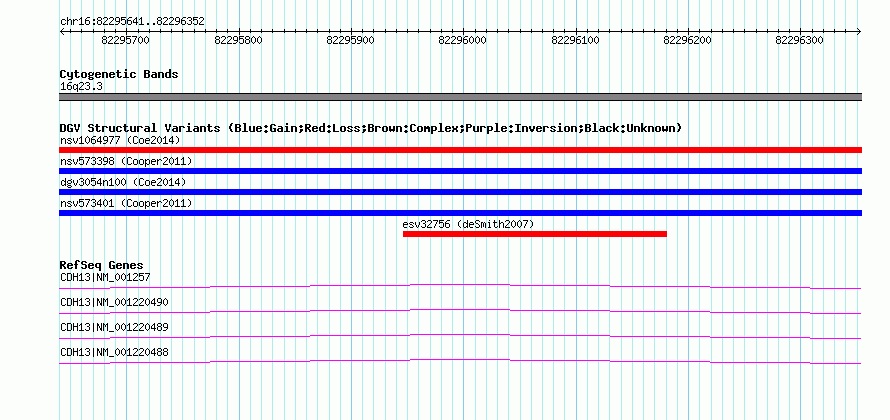Click the RefSeq Genes track title
Screen dimensions: 890x420
tap(102, 265)
